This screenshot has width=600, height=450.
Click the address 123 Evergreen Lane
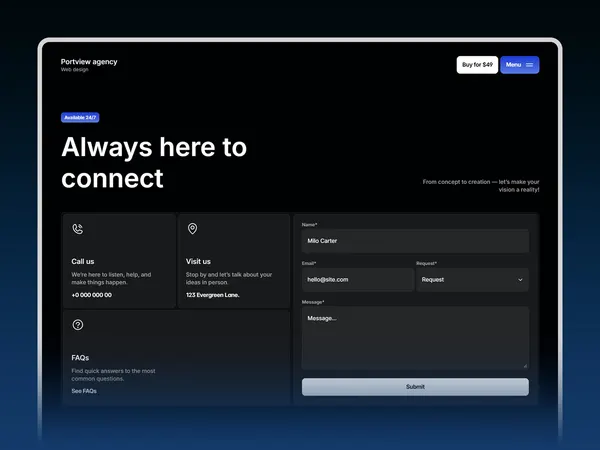click(x=212, y=295)
